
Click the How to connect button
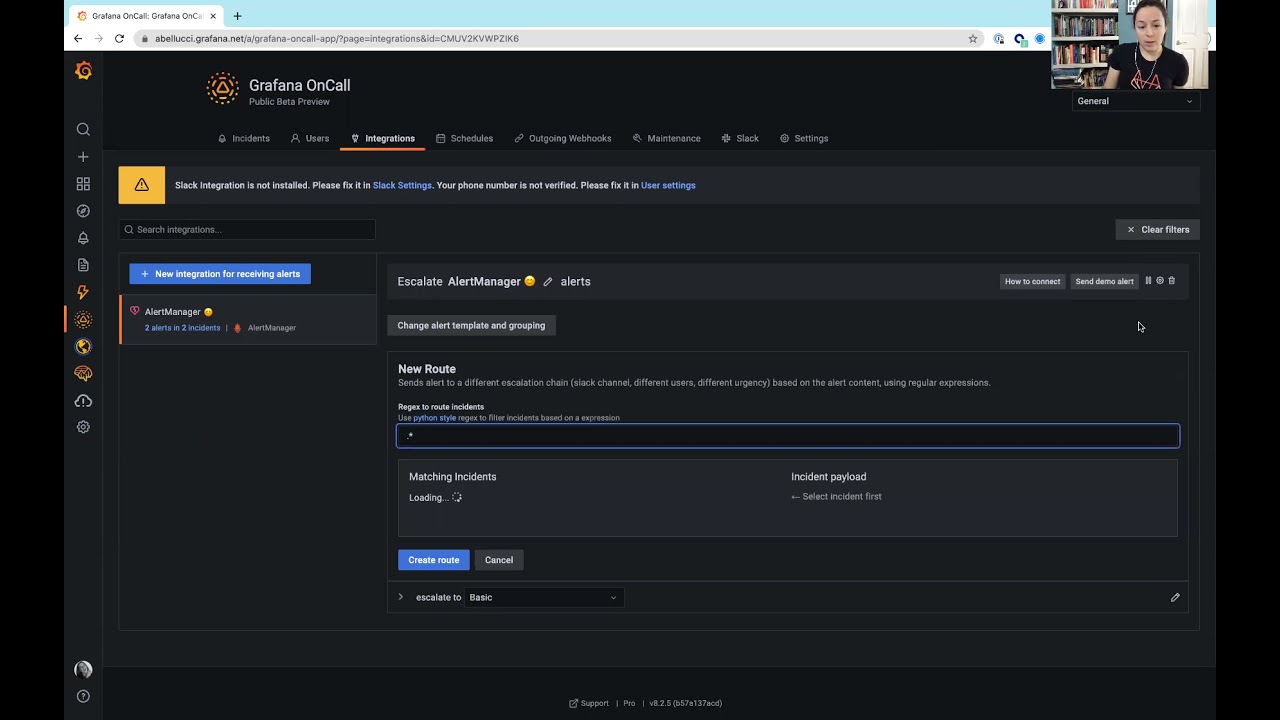(x=1032, y=282)
